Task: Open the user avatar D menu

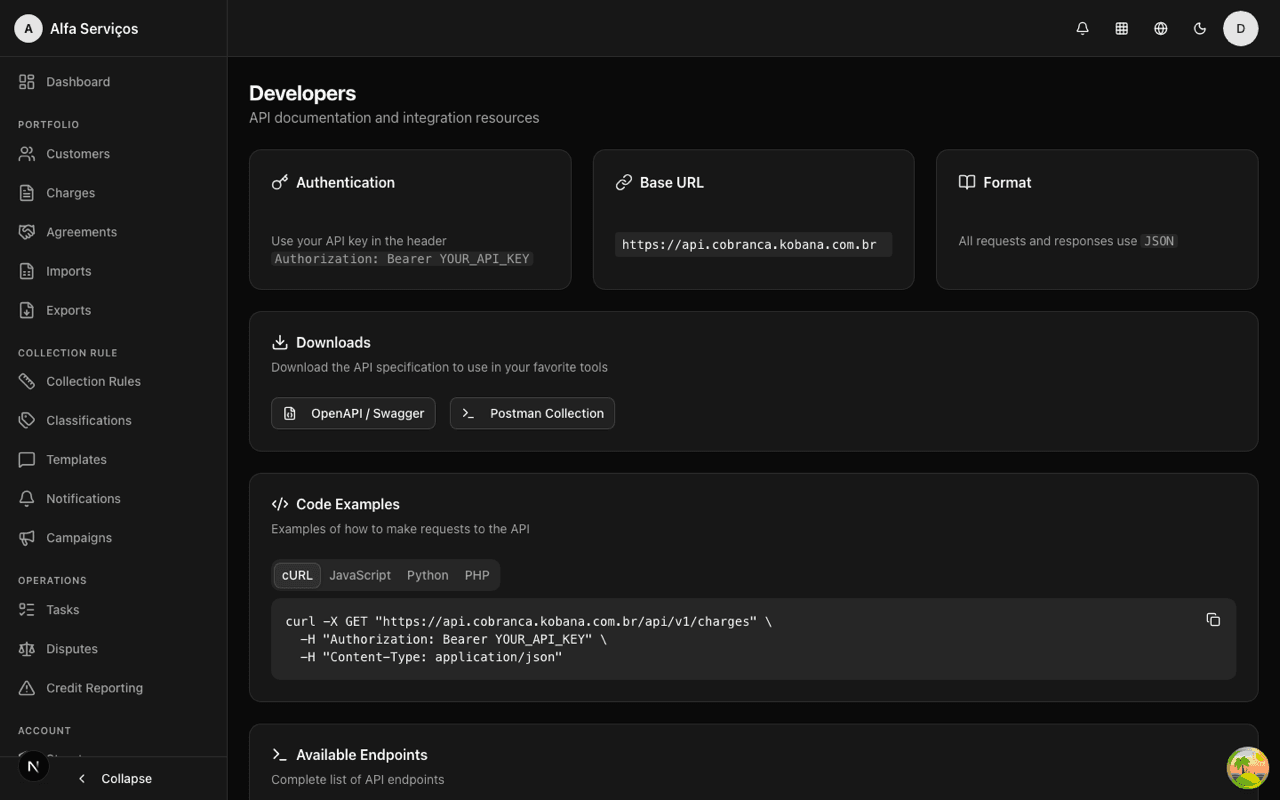Action: [1241, 28]
